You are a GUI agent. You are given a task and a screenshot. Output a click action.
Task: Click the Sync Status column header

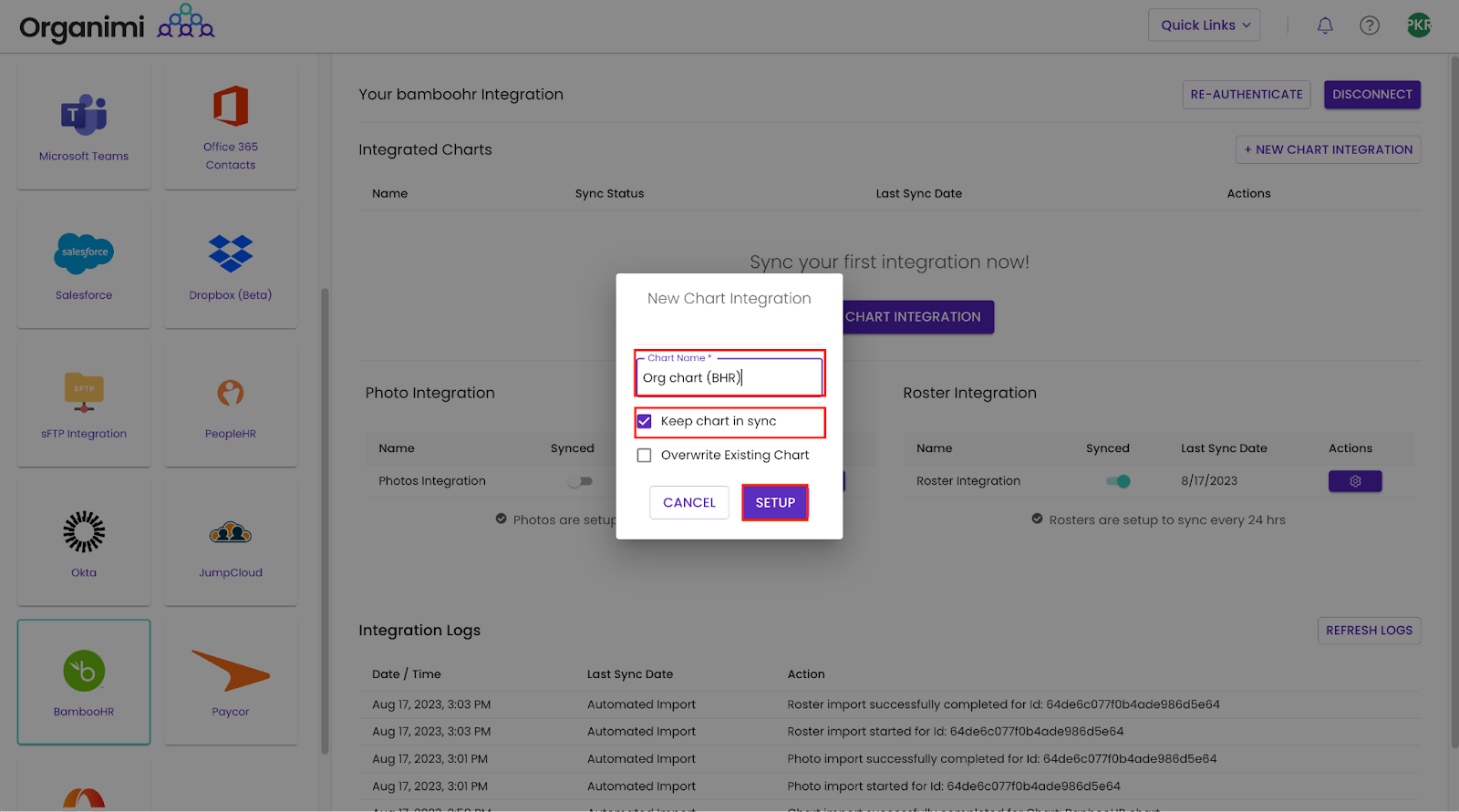tap(609, 193)
